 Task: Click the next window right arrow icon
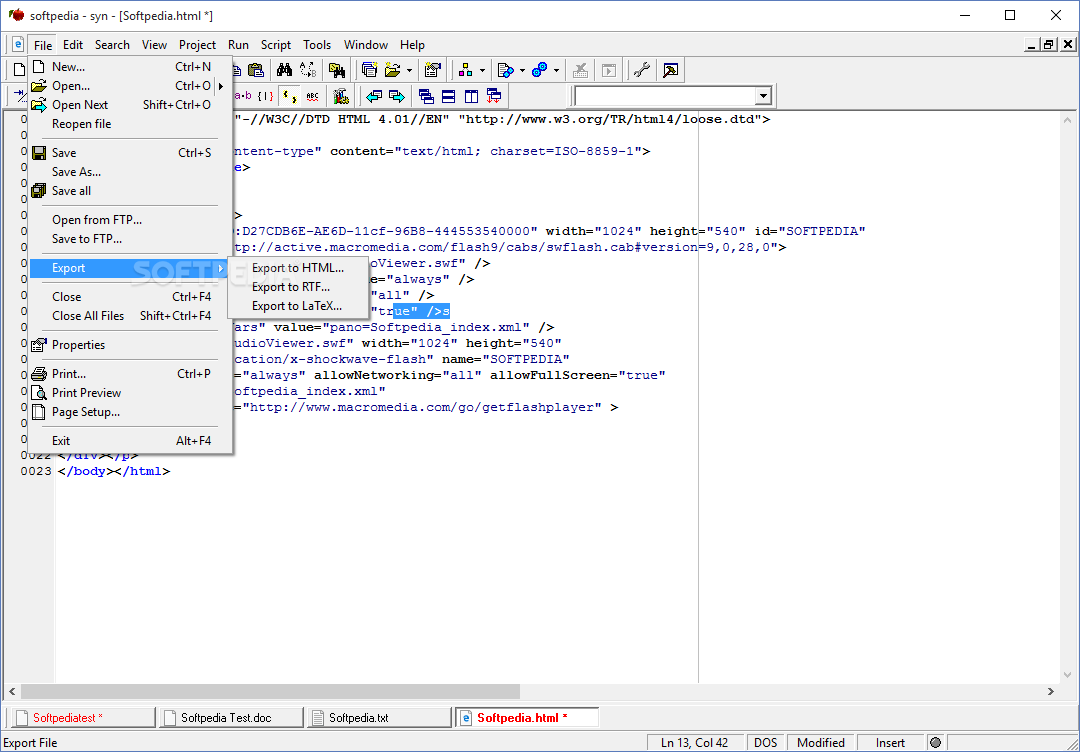tap(397, 96)
